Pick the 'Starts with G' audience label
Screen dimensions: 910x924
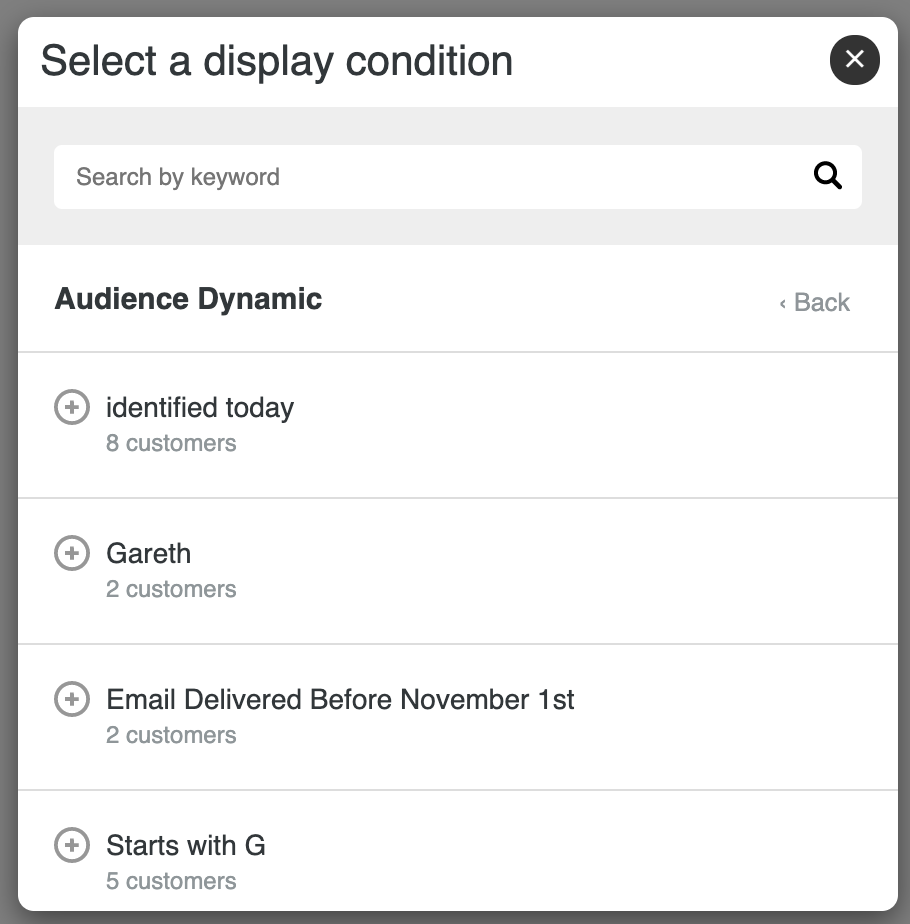pyautogui.click(x=186, y=846)
